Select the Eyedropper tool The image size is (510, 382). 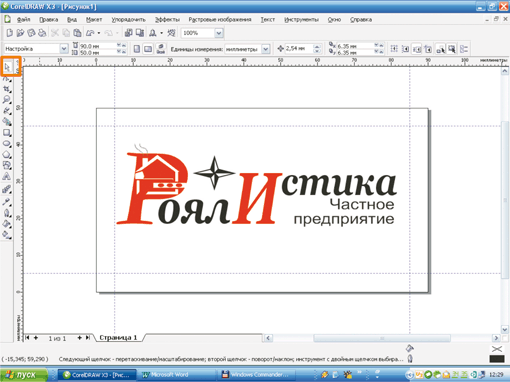[x=7, y=202]
